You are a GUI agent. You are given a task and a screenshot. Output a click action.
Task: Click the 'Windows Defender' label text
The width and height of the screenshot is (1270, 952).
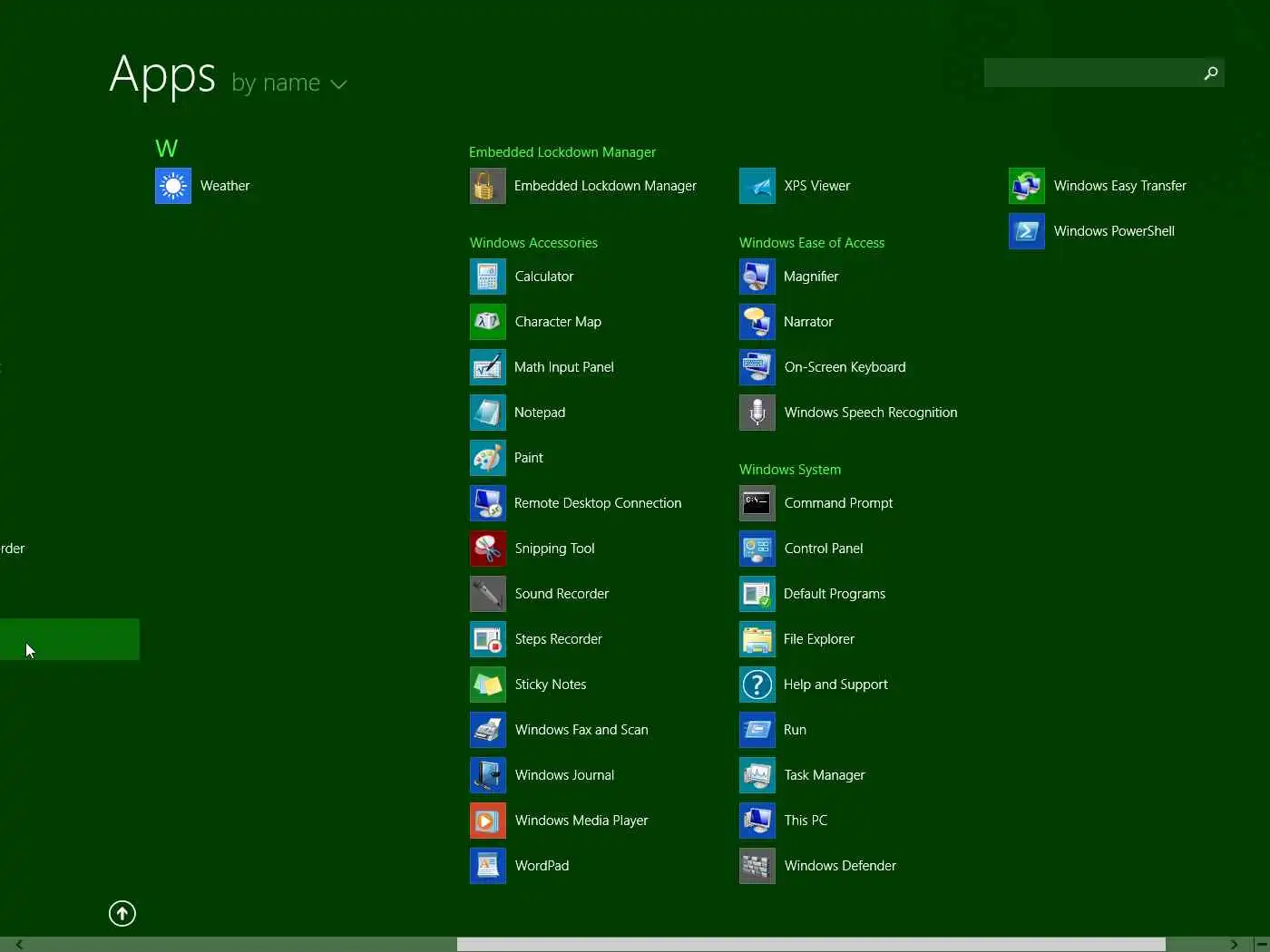point(840,866)
